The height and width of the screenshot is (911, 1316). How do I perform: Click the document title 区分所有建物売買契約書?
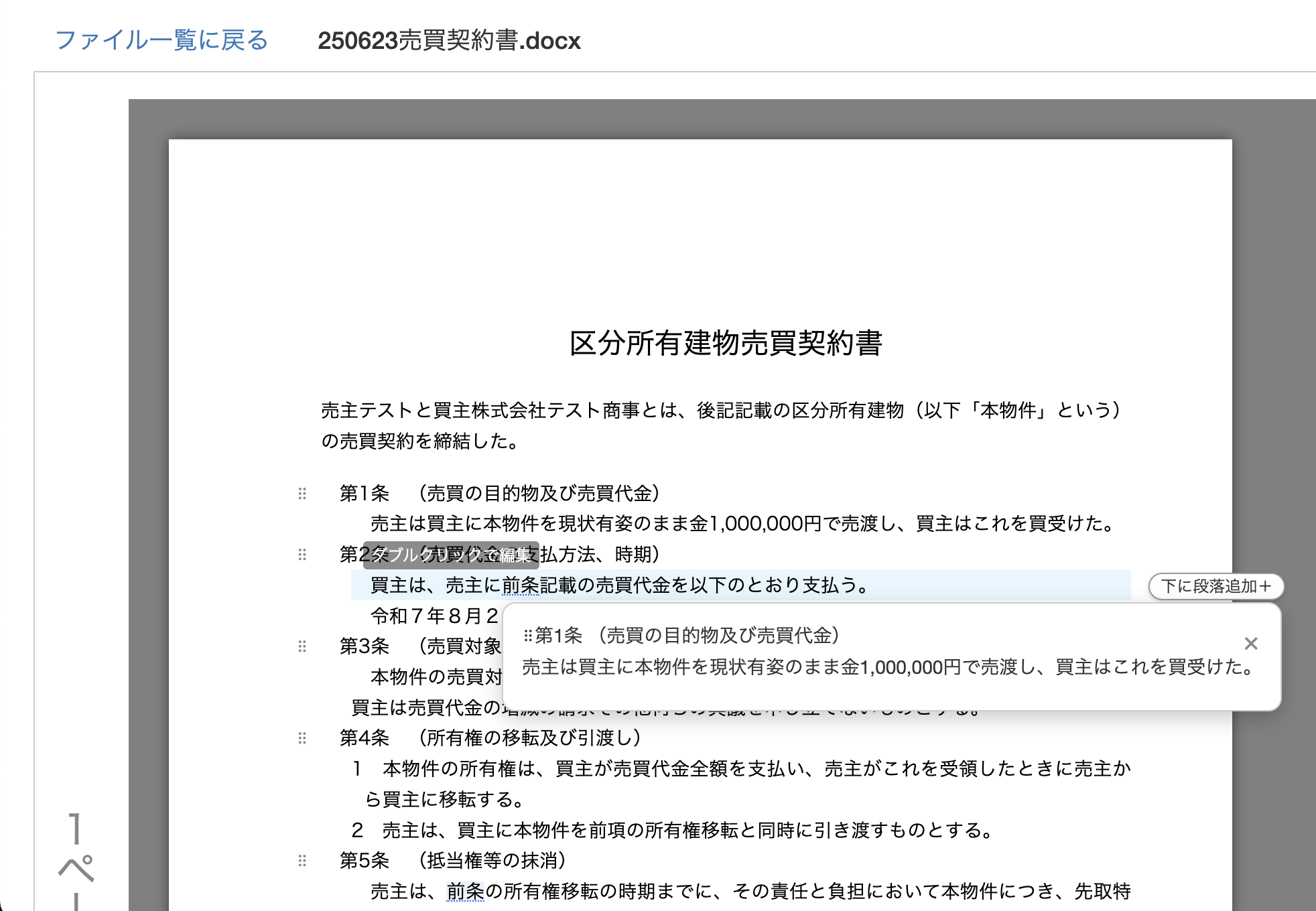(x=726, y=343)
